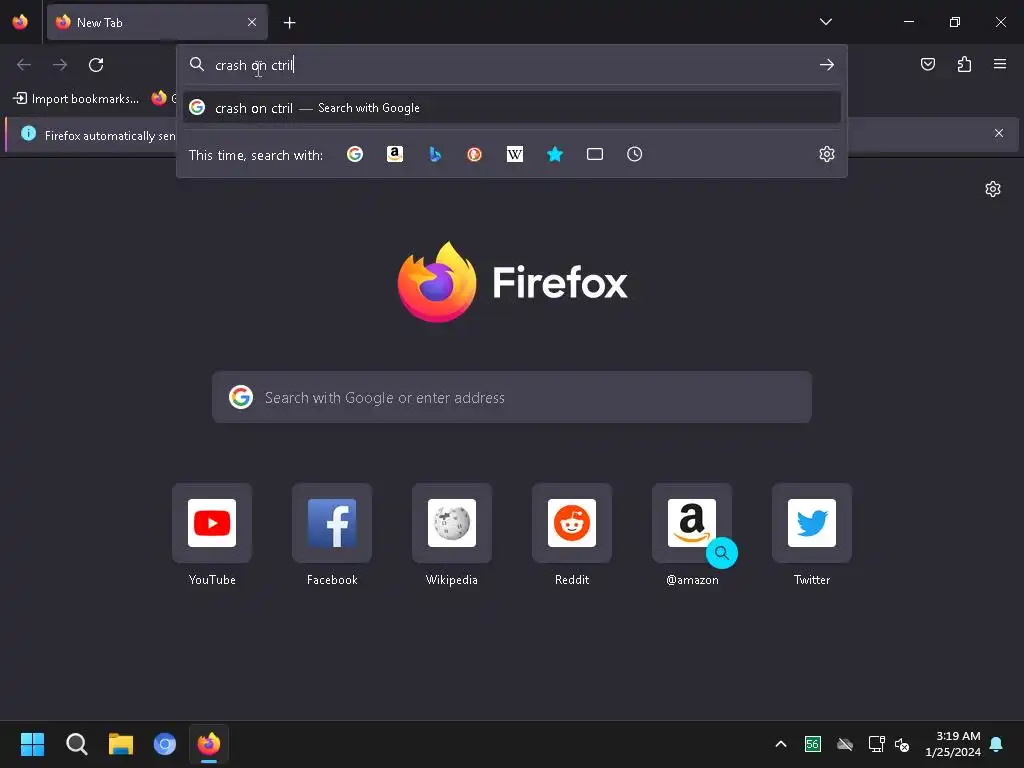Open the Windows Start menu
Viewport: 1024px width, 768px height.
[32, 744]
